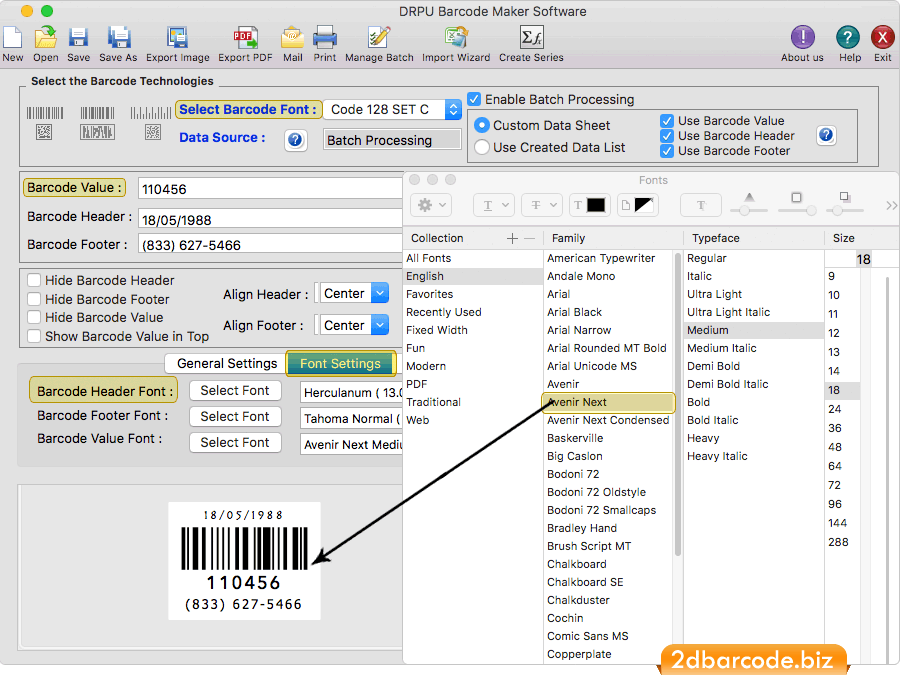This screenshot has width=900, height=675.
Task: Switch to General Settings tab
Action: tap(227, 363)
